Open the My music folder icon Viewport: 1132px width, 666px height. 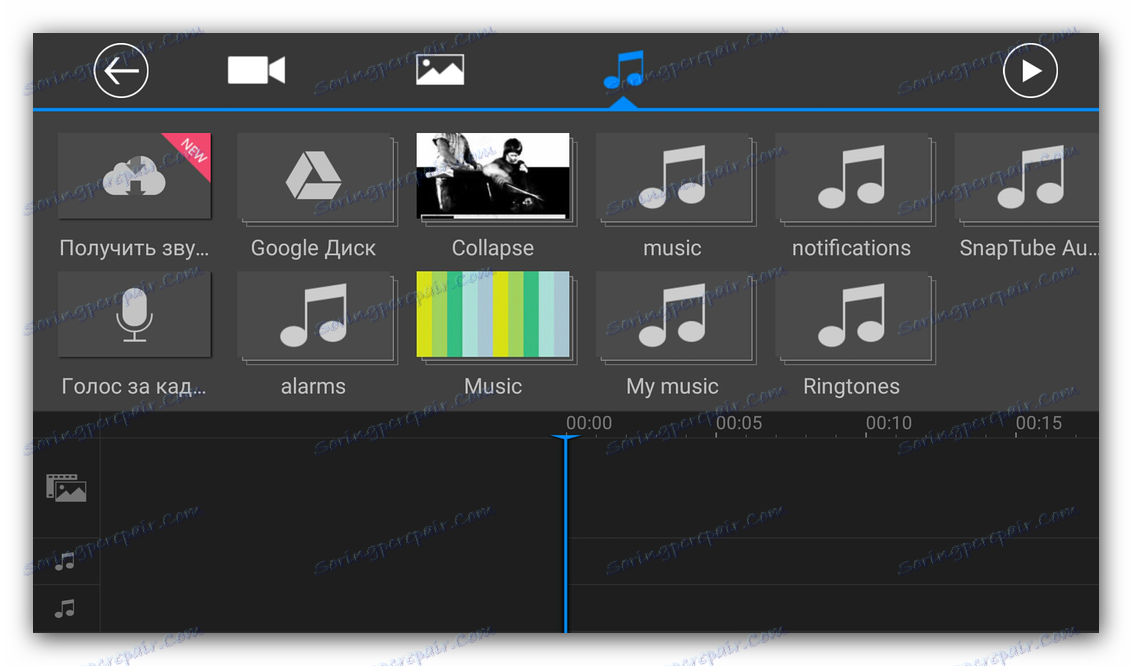click(672, 314)
